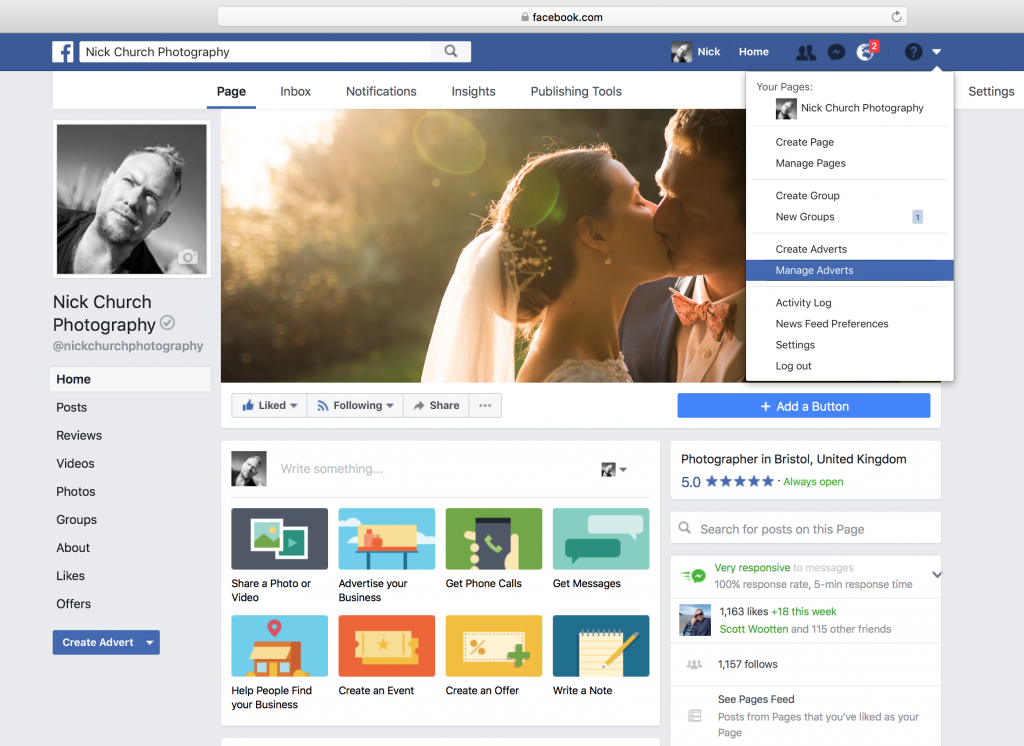This screenshot has width=1024, height=746.
Task: Reload the page in browser address bar
Action: (896, 17)
